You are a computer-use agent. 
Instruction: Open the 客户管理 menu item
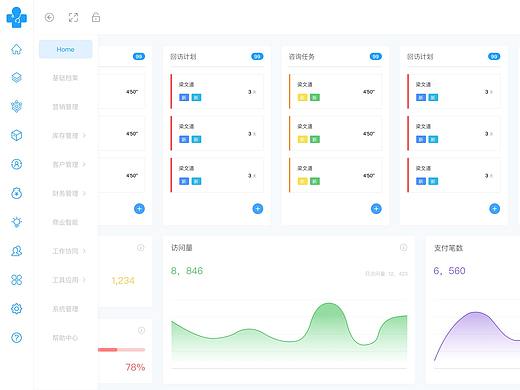[x=65, y=164]
